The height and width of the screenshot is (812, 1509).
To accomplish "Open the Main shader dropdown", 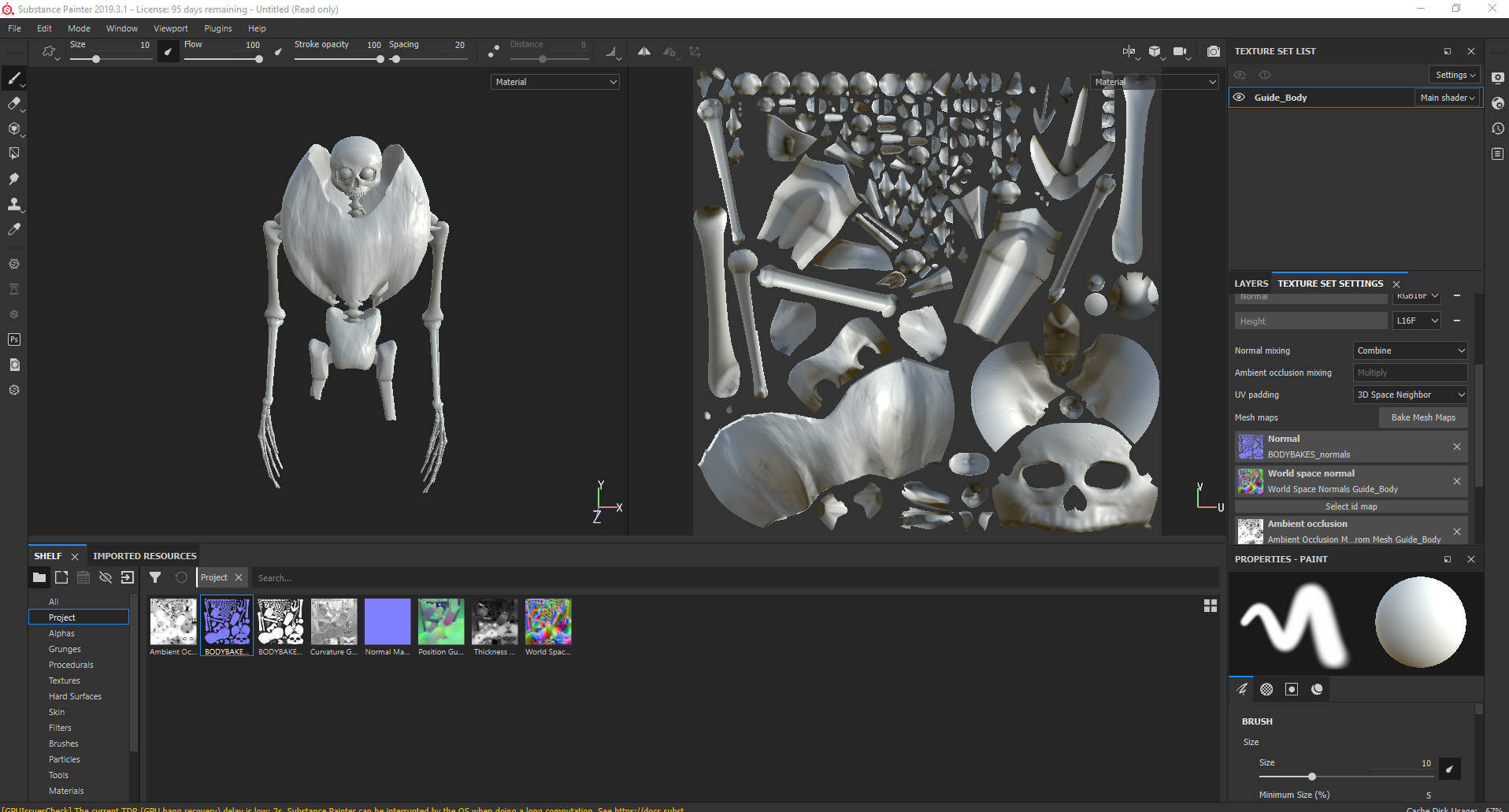I will 1447,98.
